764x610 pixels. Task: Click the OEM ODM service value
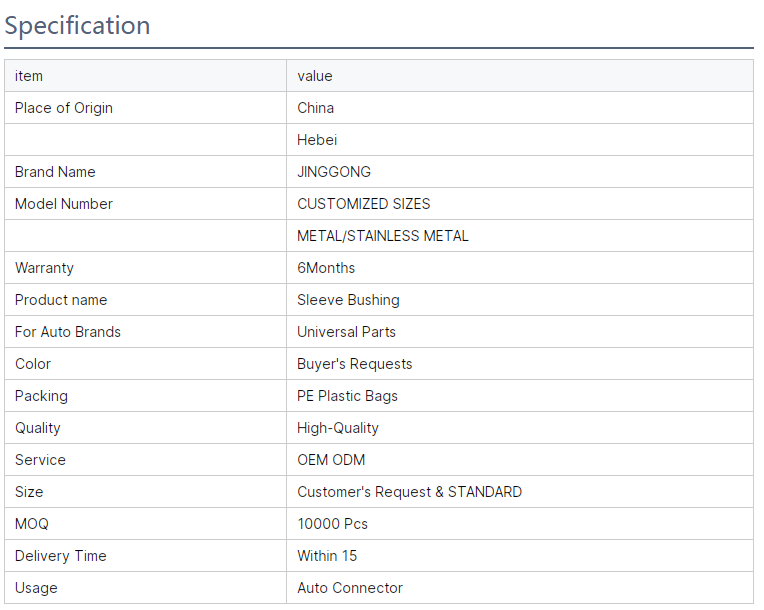click(x=331, y=460)
